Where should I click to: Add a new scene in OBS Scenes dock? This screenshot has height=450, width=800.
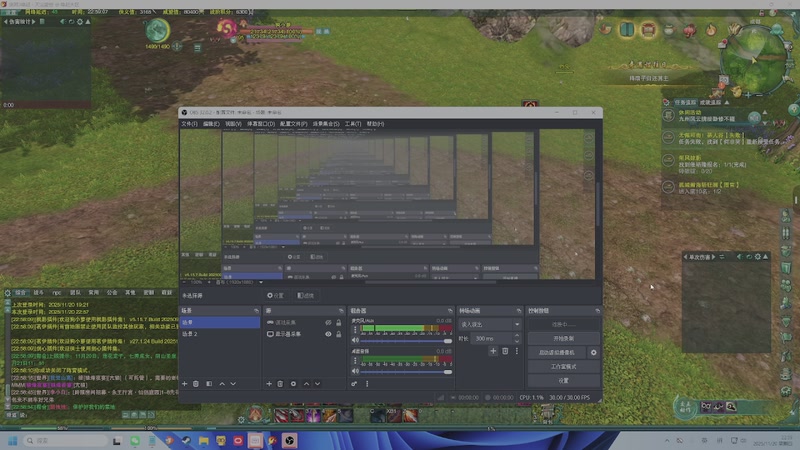[184, 384]
